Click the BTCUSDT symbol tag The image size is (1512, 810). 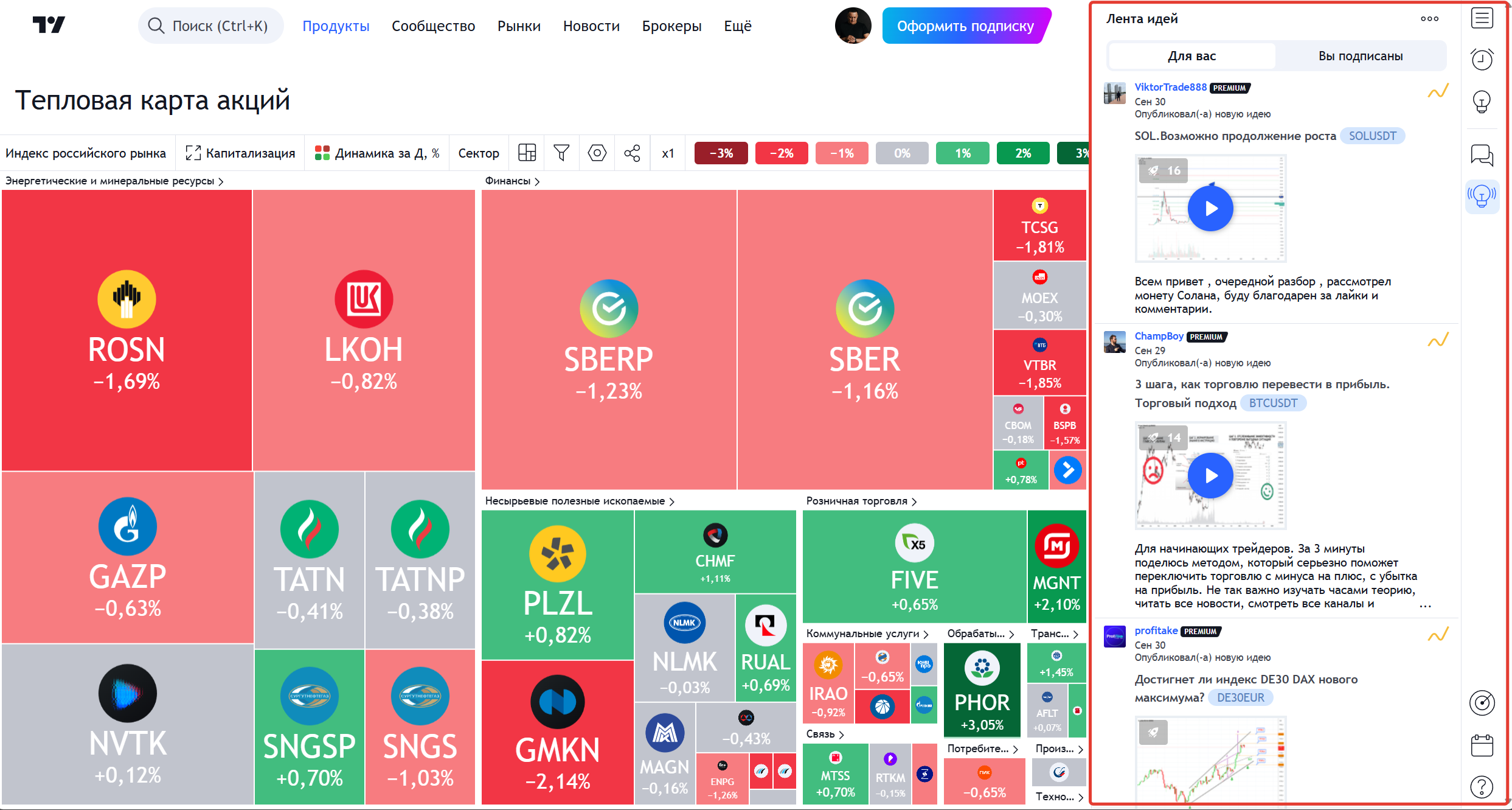coord(1273,403)
